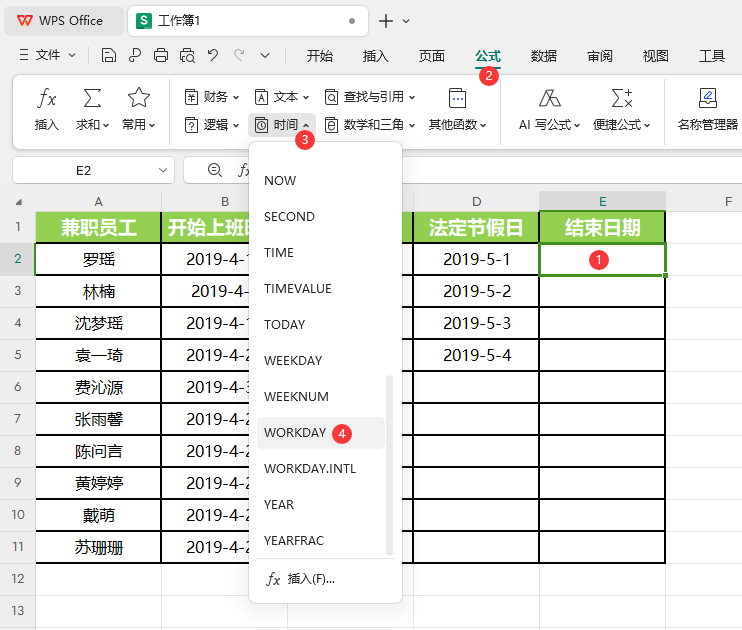The image size is (742, 630).
Task: Click the save icon in quick toolbar
Action: click(x=109, y=55)
